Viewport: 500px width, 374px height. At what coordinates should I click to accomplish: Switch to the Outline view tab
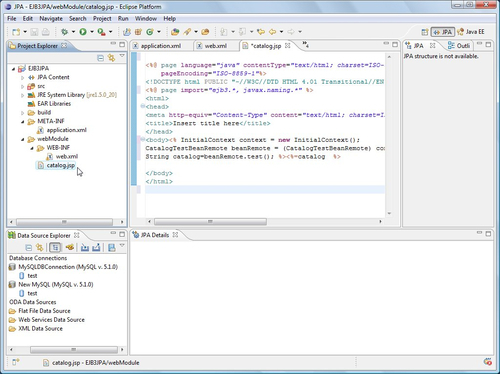(458, 46)
